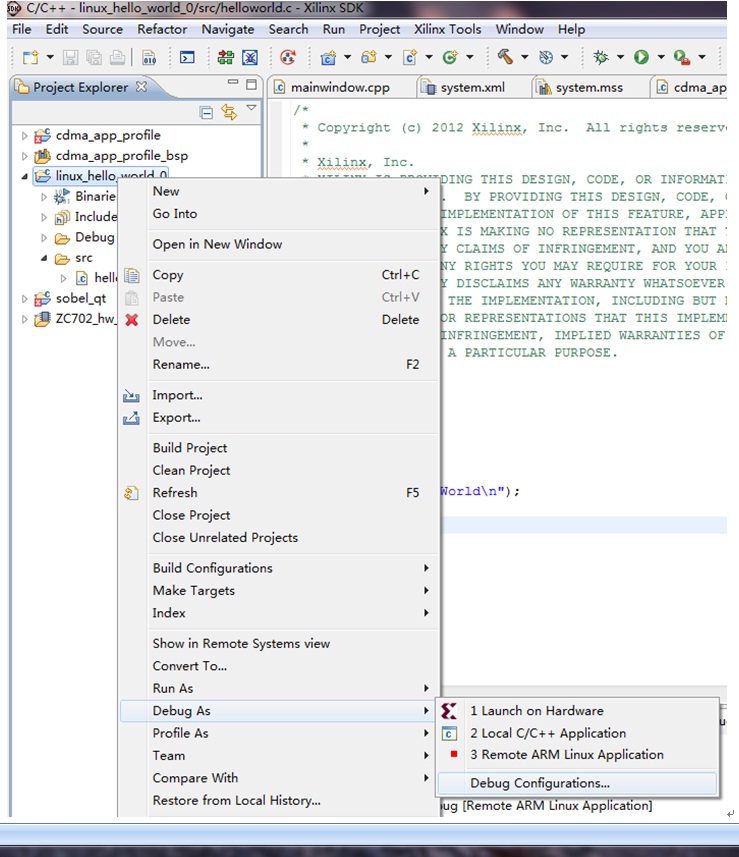Click the red circular repository toolbar icon
The width and height of the screenshot is (739, 857).
pyautogui.click(x=288, y=57)
